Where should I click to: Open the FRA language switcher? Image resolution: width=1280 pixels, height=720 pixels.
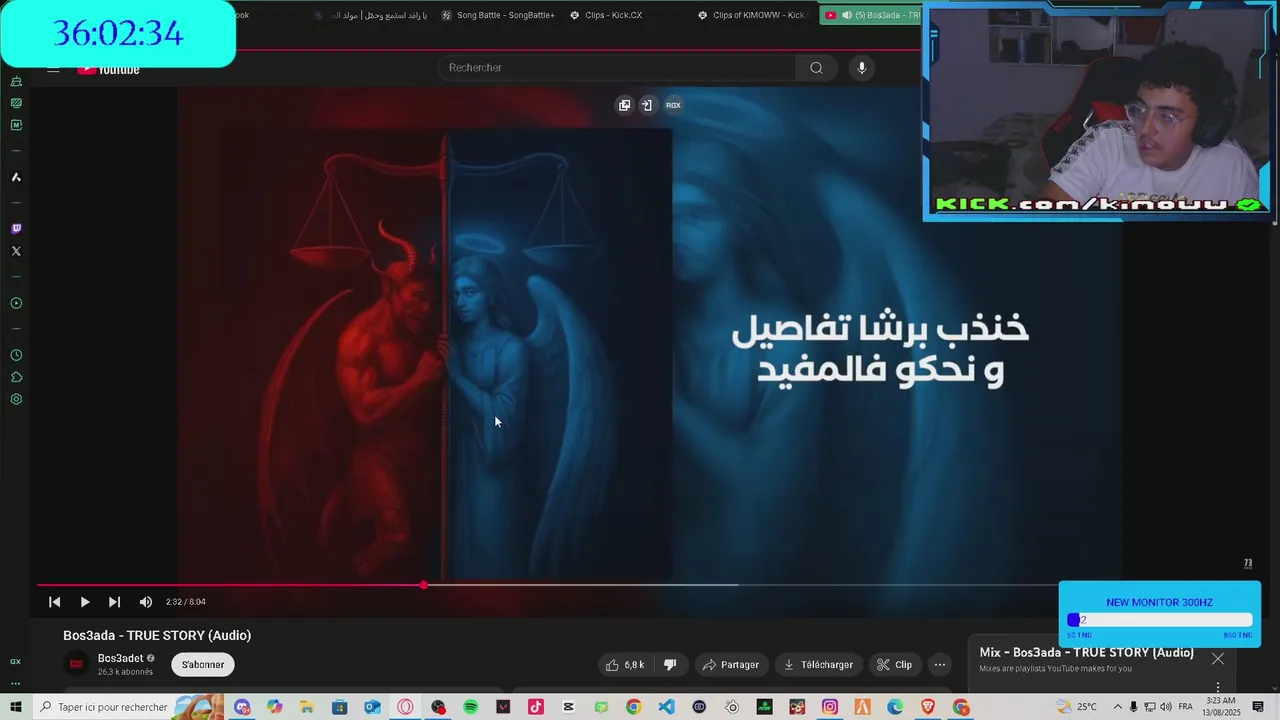[1185, 707]
